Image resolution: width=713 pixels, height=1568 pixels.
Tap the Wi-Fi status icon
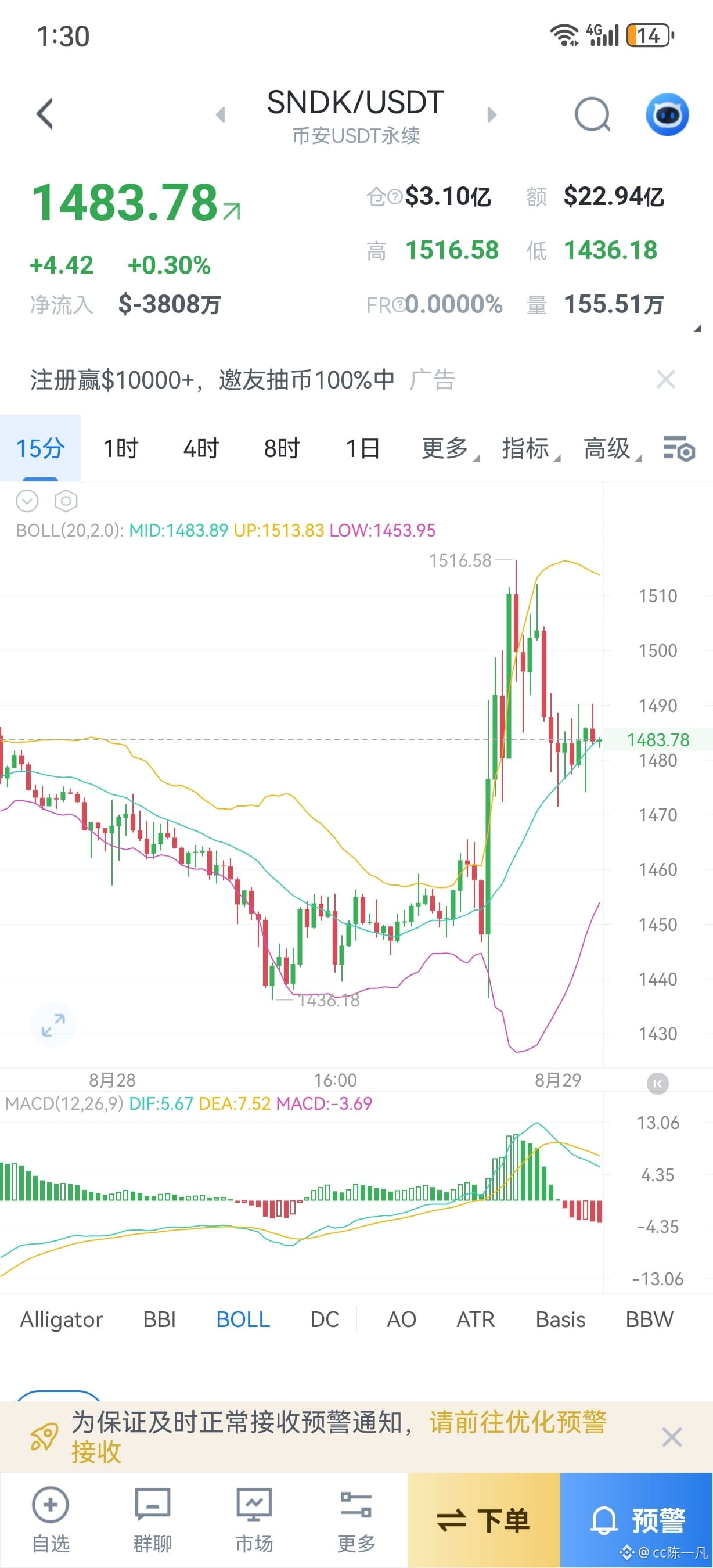pos(564,35)
